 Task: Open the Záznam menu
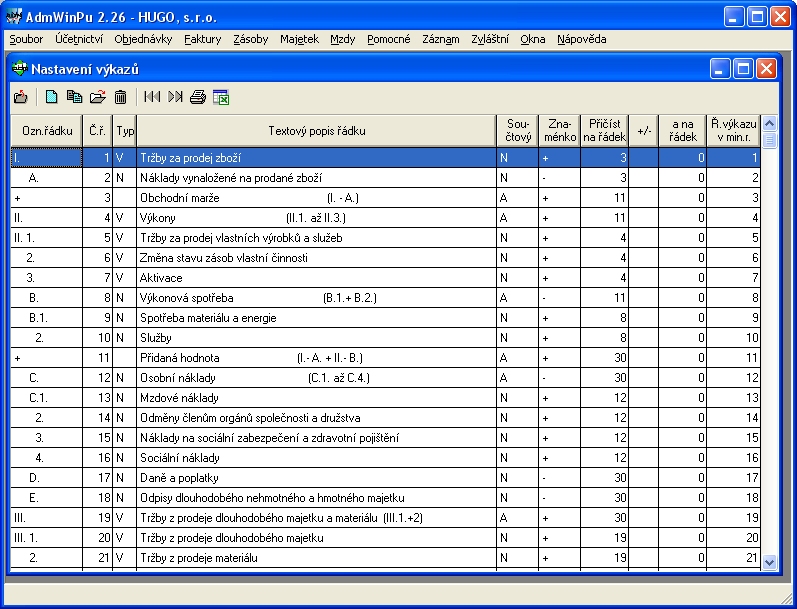(x=441, y=39)
